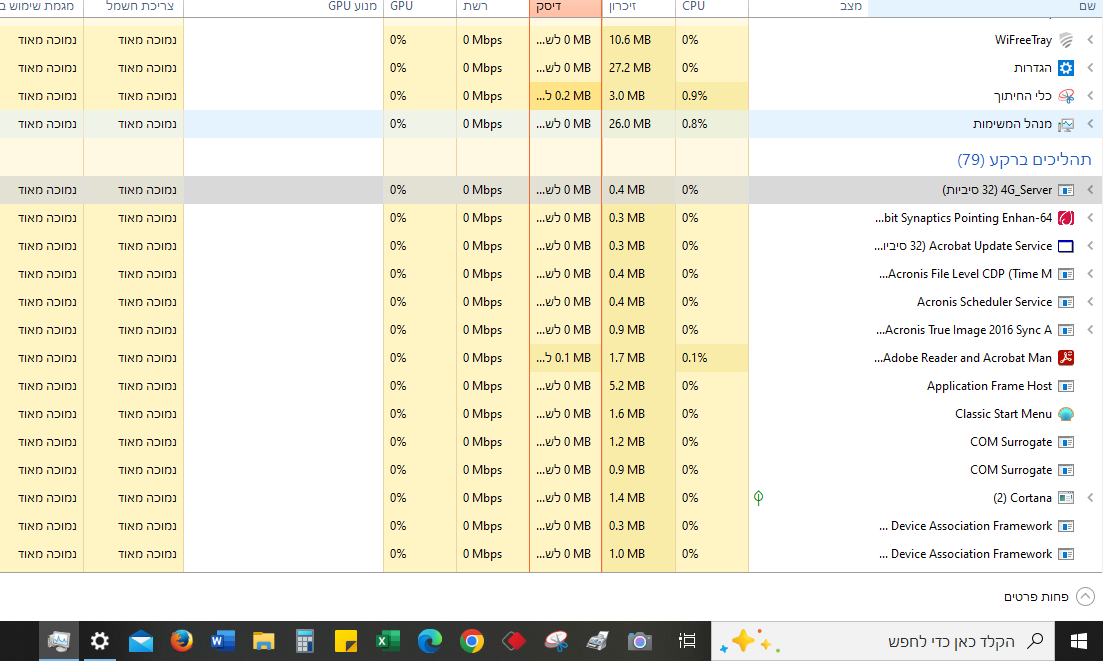Open Settings gear from the taskbar
This screenshot has height=661, width=1103.
(100, 641)
